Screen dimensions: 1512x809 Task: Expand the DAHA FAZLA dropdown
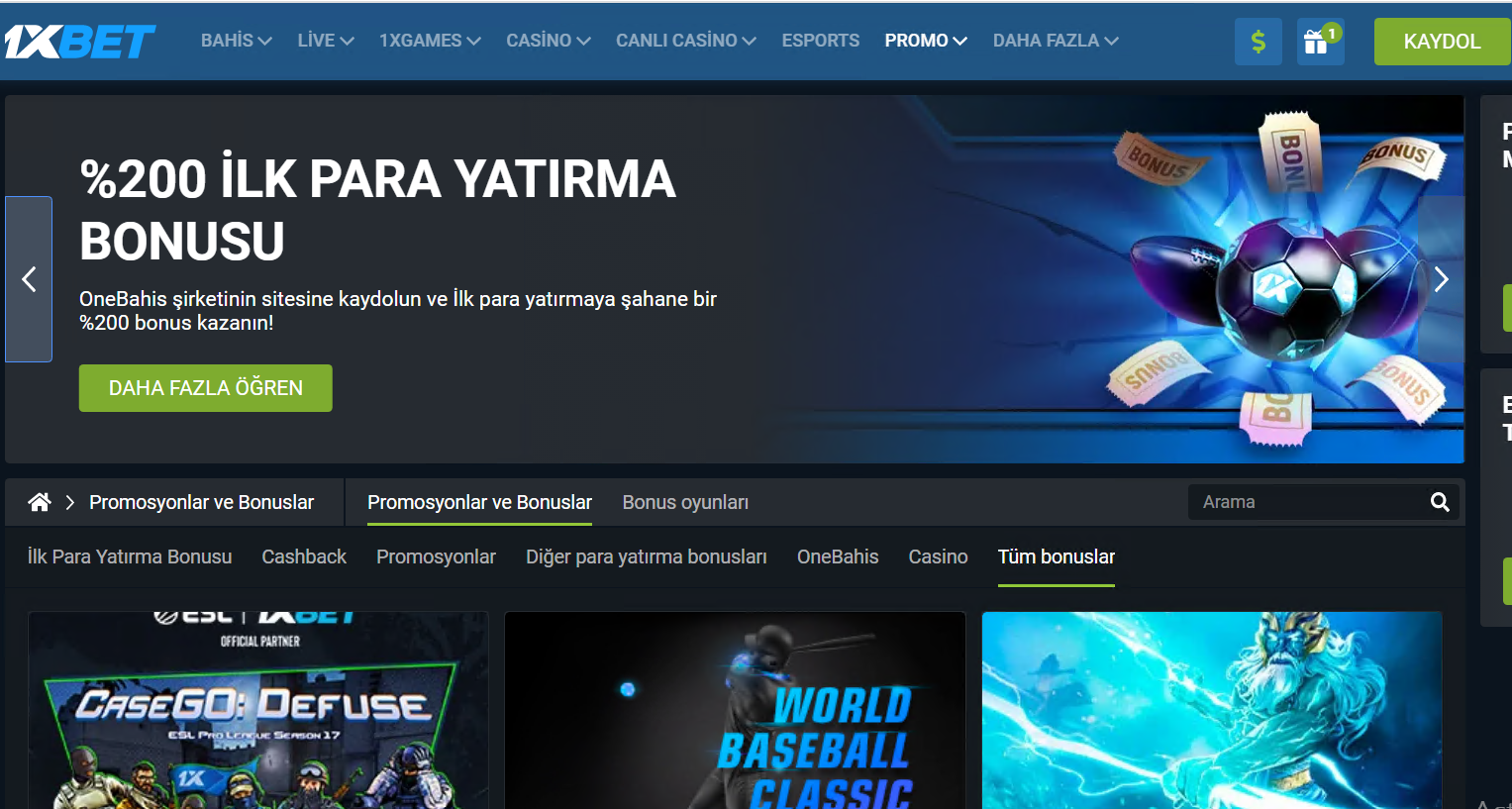[x=1056, y=41]
